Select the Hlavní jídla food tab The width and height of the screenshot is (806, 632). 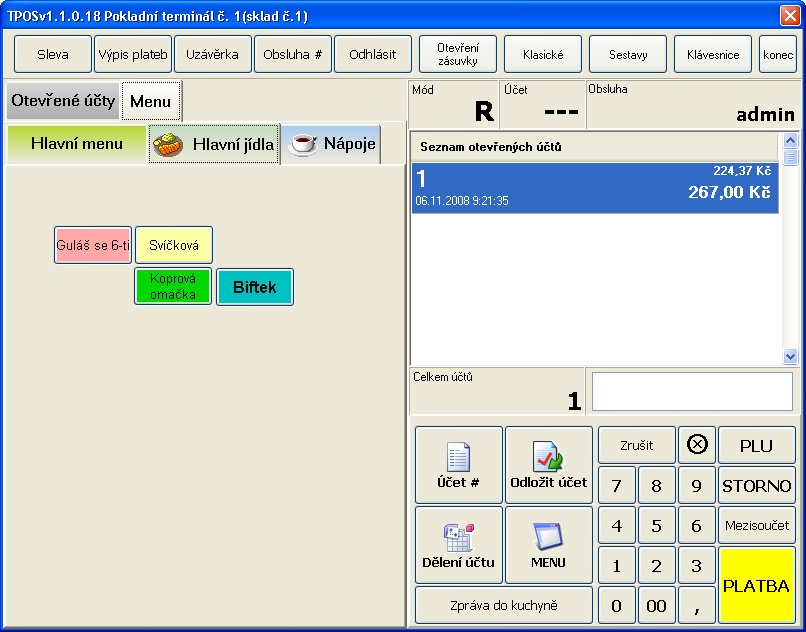(214, 144)
